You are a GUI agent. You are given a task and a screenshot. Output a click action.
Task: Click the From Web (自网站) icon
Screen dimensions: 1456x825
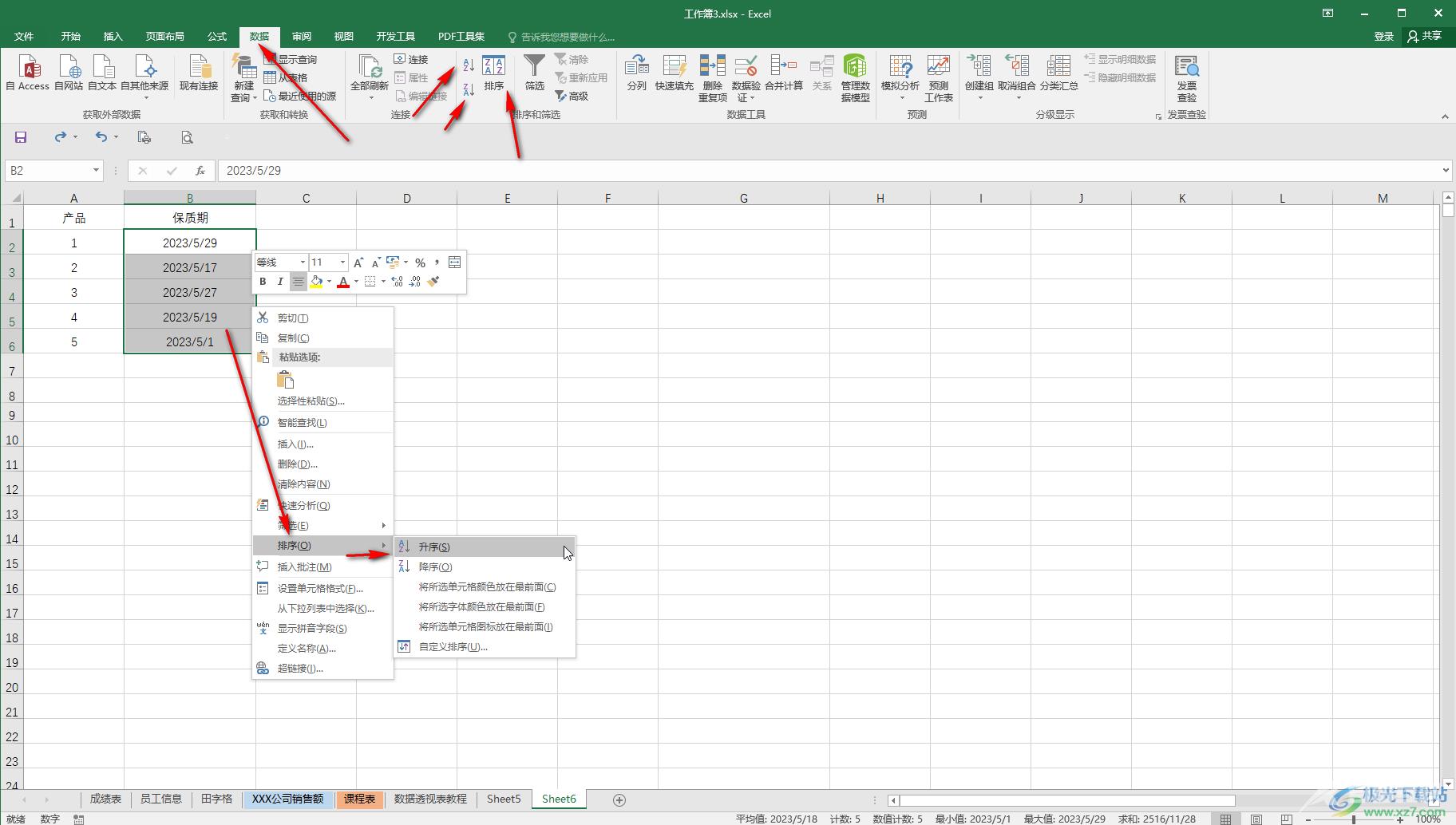coord(69,73)
